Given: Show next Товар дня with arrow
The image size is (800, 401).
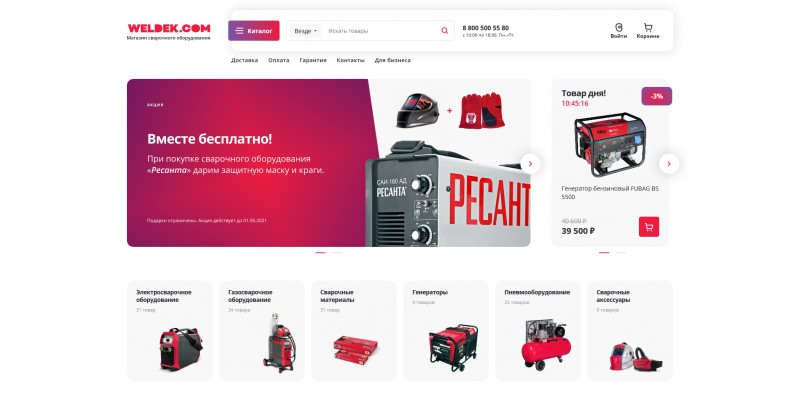Looking at the screenshot, I should point(669,164).
